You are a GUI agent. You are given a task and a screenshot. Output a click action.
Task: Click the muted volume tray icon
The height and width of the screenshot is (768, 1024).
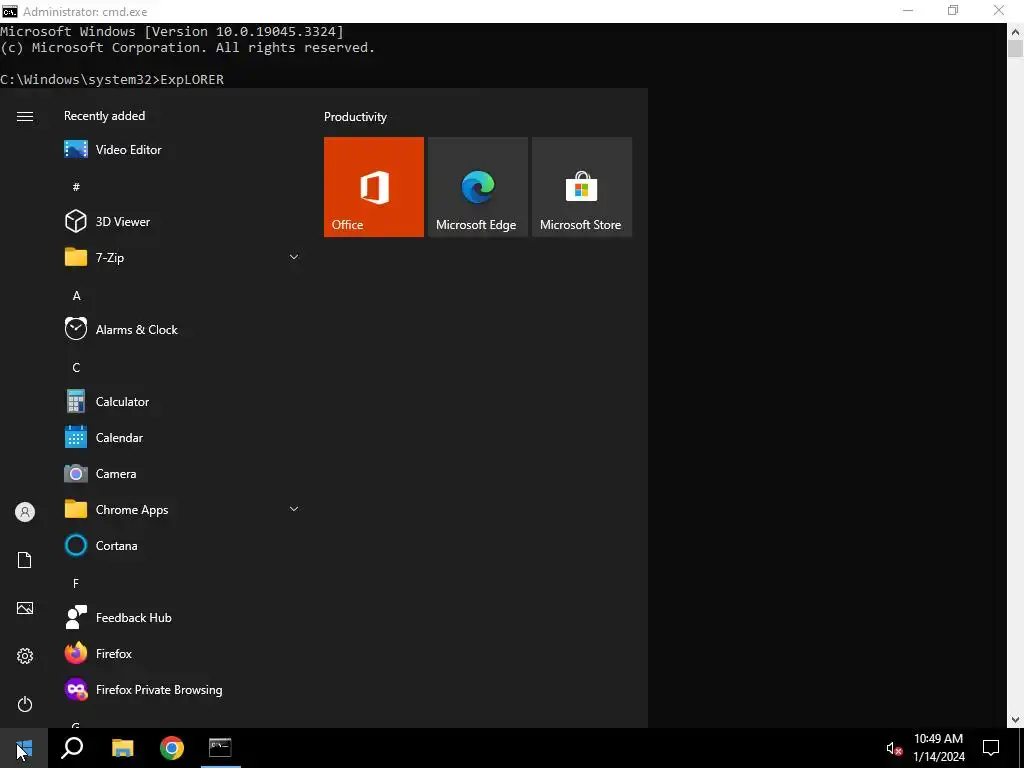pos(894,748)
